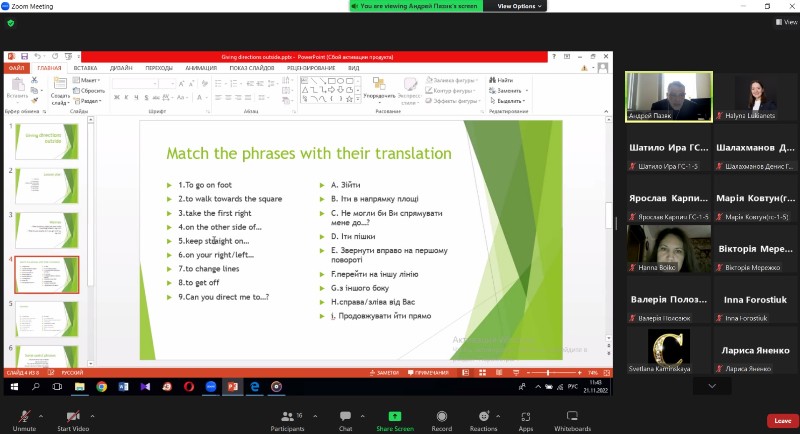The height and width of the screenshot is (434, 800).
Task: Switch to the ВСТАВКА tab
Action: 85,68
